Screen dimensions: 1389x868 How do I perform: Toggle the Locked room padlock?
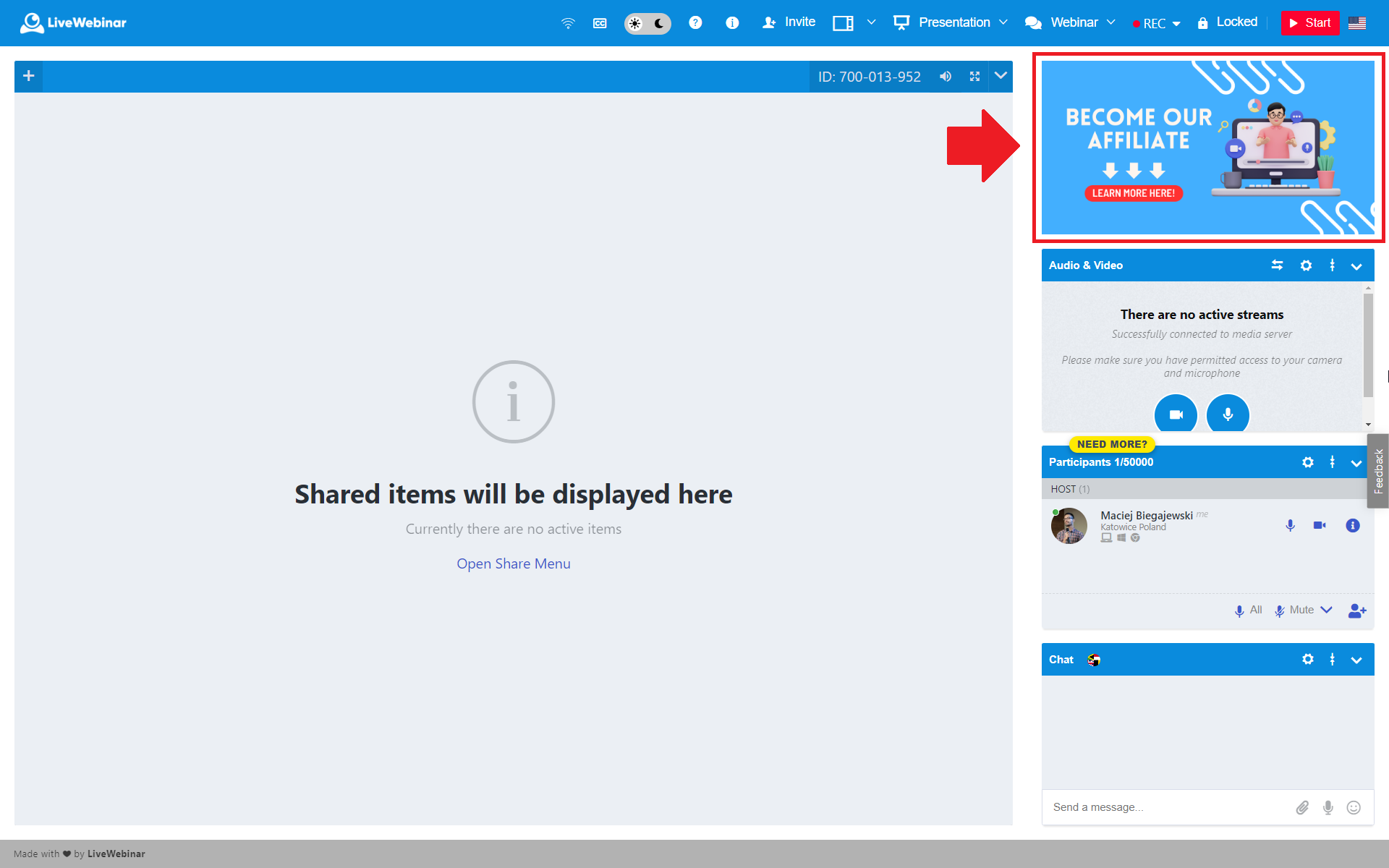coord(1228,22)
